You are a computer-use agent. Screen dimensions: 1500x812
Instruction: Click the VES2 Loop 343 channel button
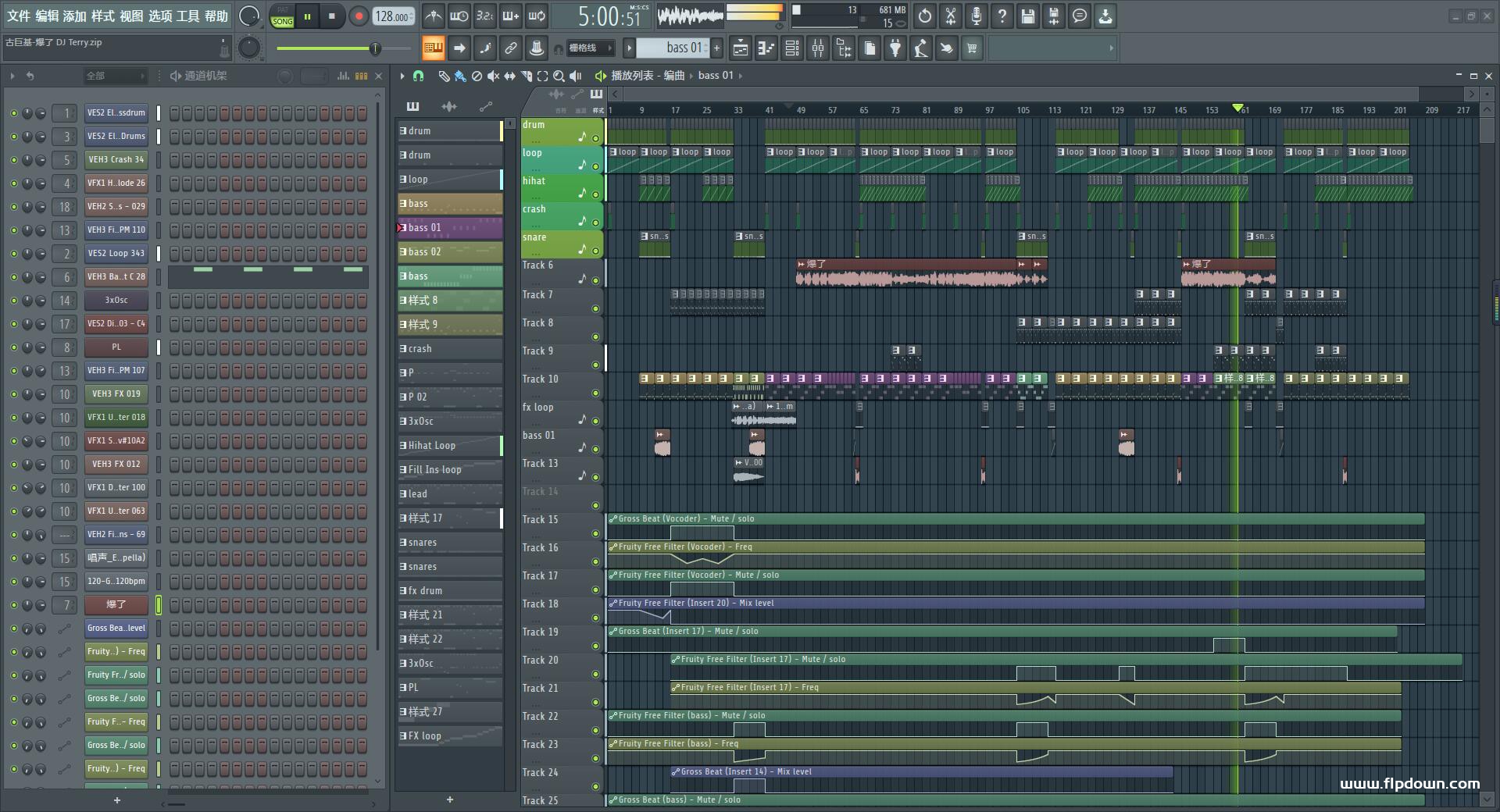click(116, 254)
